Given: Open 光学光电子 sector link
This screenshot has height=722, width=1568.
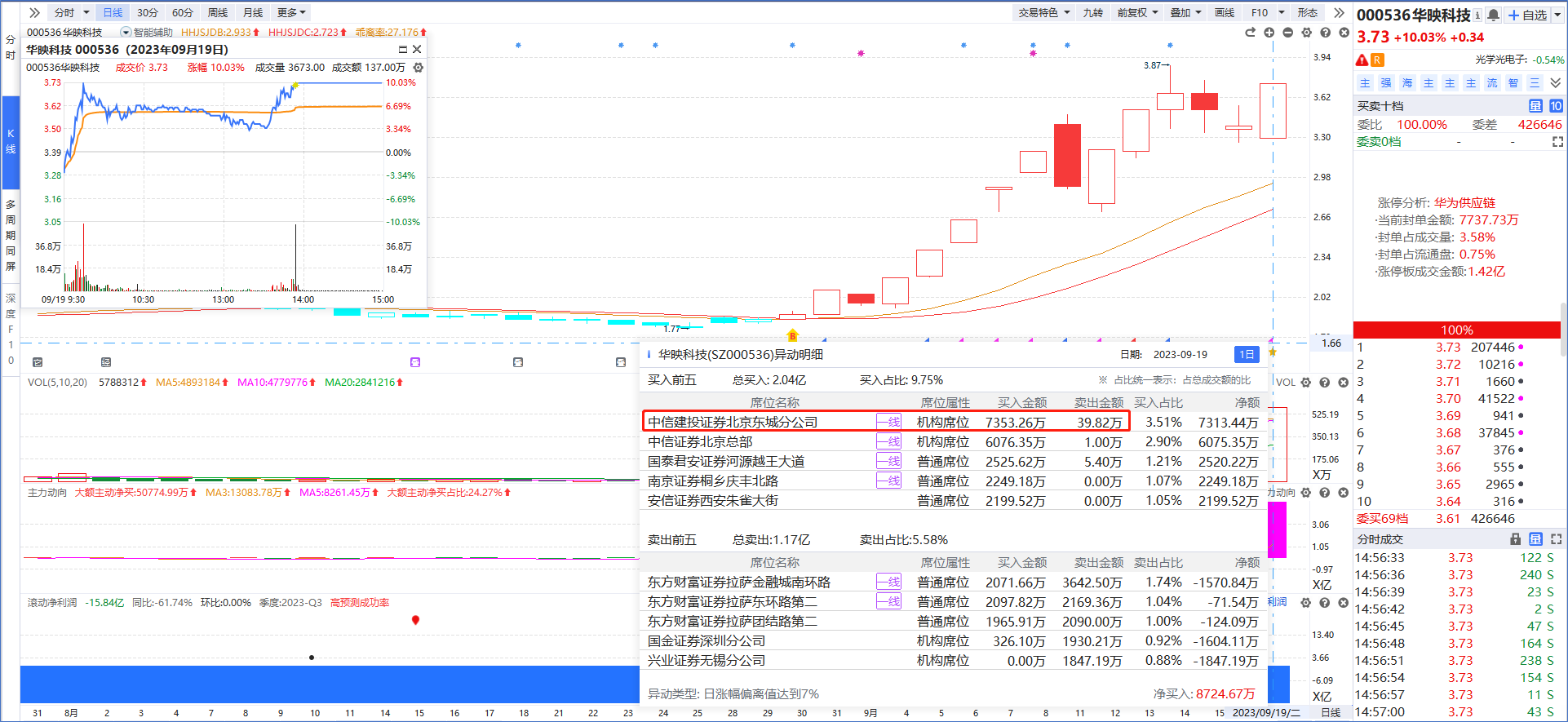Looking at the screenshot, I should pyautogui.click(x=1501, y=60).
